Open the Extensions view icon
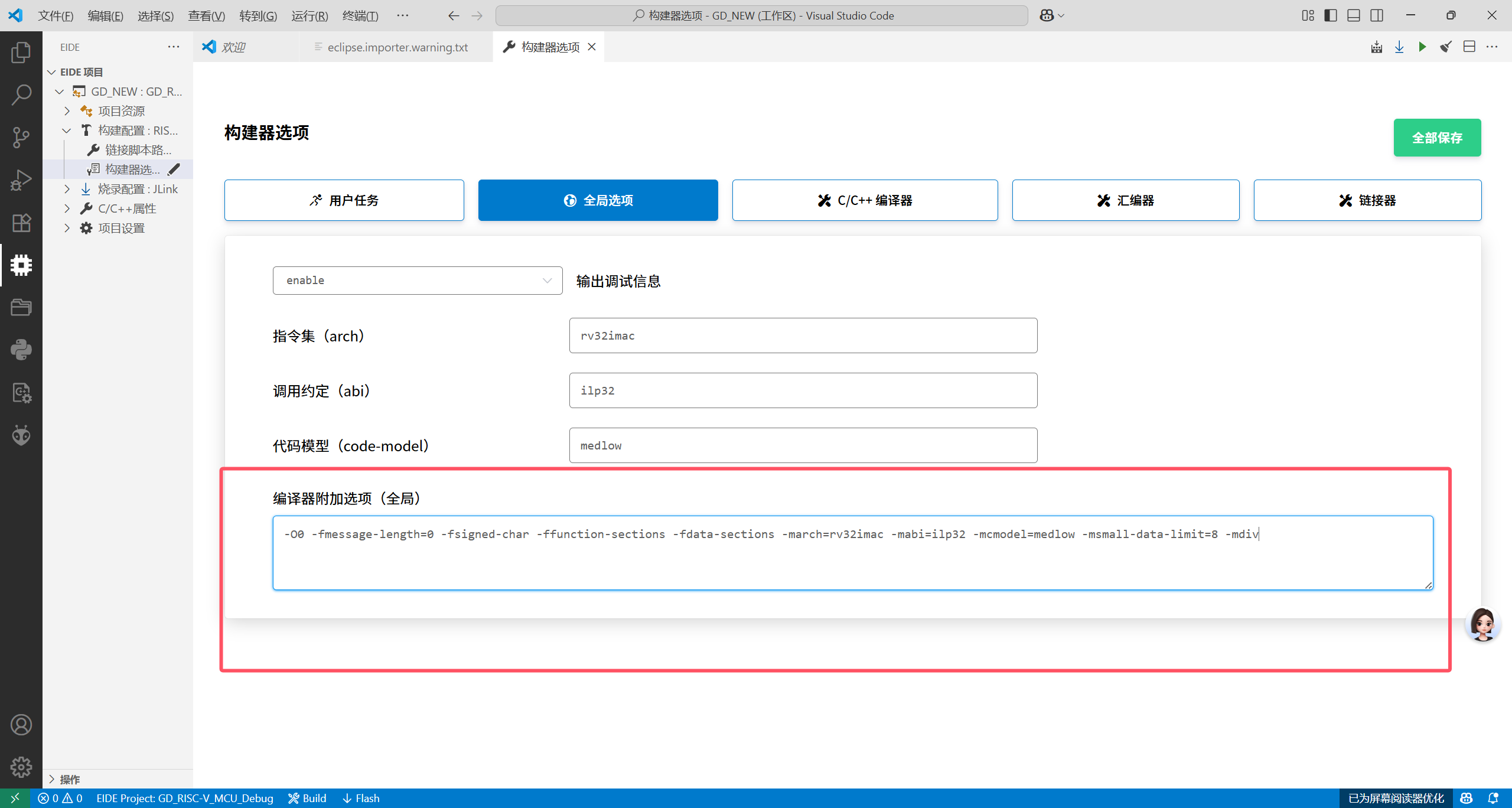The width and height of the screenshot is (1512, 808). coord(21,223)
